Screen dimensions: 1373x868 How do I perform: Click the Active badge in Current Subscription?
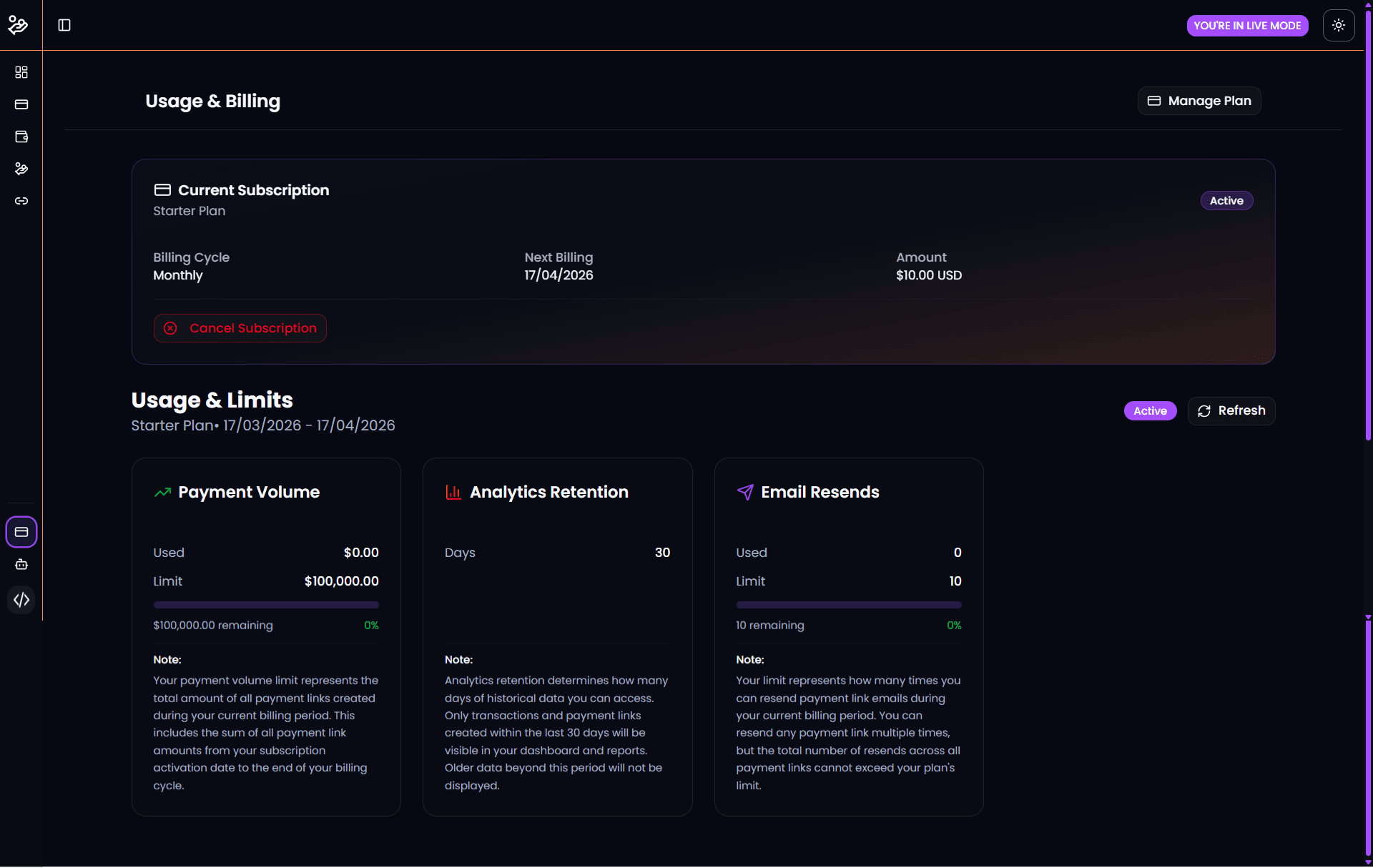[x=1226, y=201]
